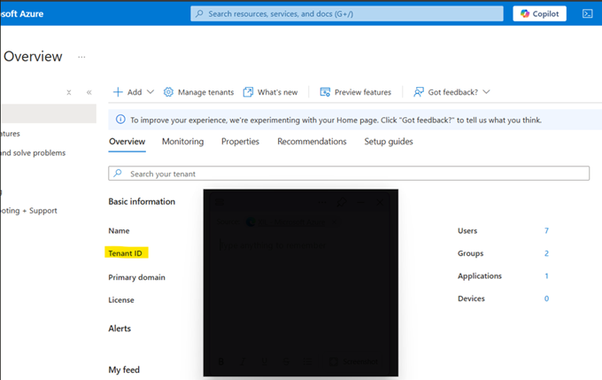Click the My feed heading
Viewport: 602px width, 380px height.
pos(124,370)
